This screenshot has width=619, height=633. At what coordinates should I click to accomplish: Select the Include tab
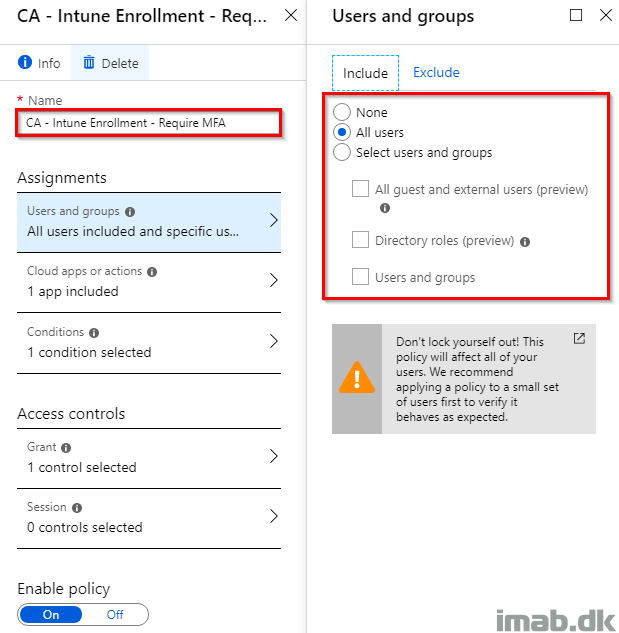click(365, 73)
